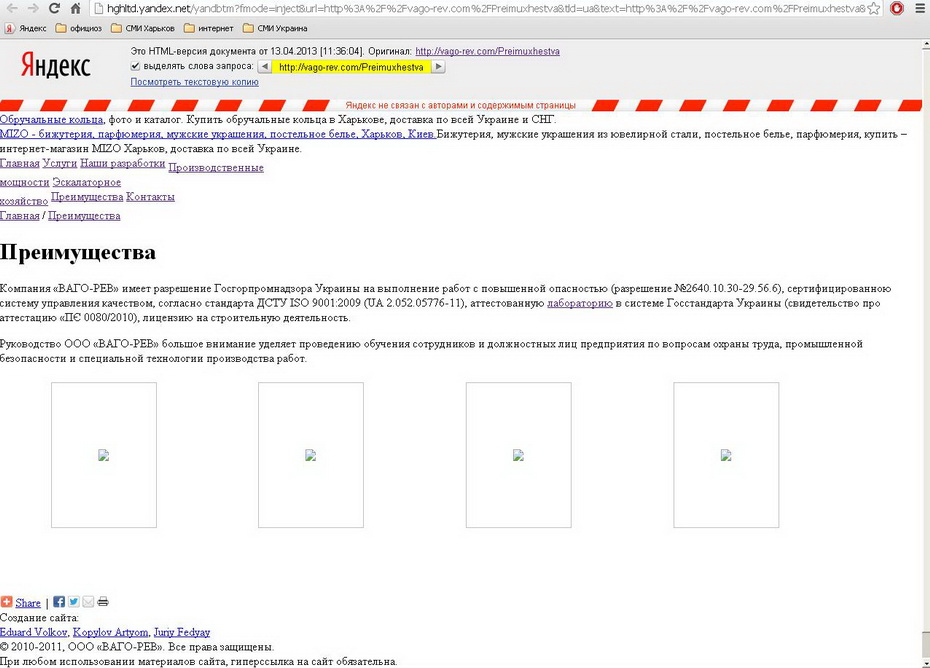Toggle 'выделять слова запроса' checkbox

(x=136, y=66)
